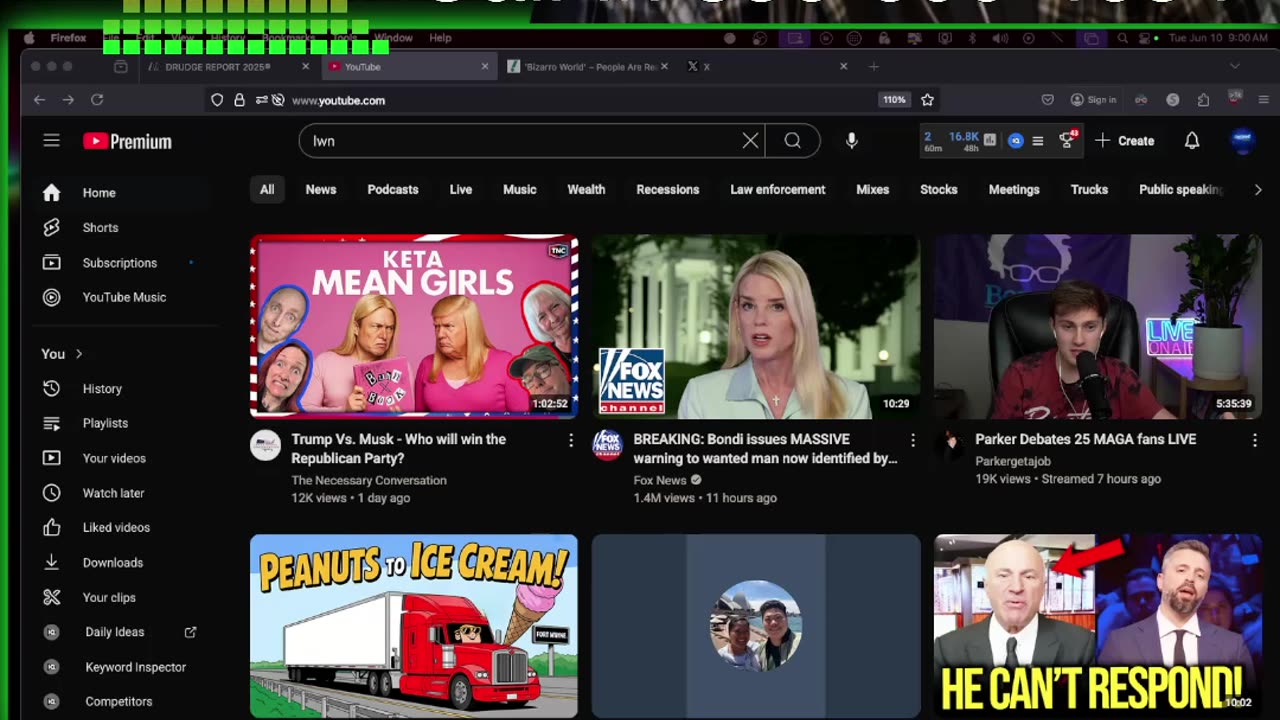Filter the feed by Live
Image resolution: width=1280 pixels, height=720 pixels.
(461, 190)
